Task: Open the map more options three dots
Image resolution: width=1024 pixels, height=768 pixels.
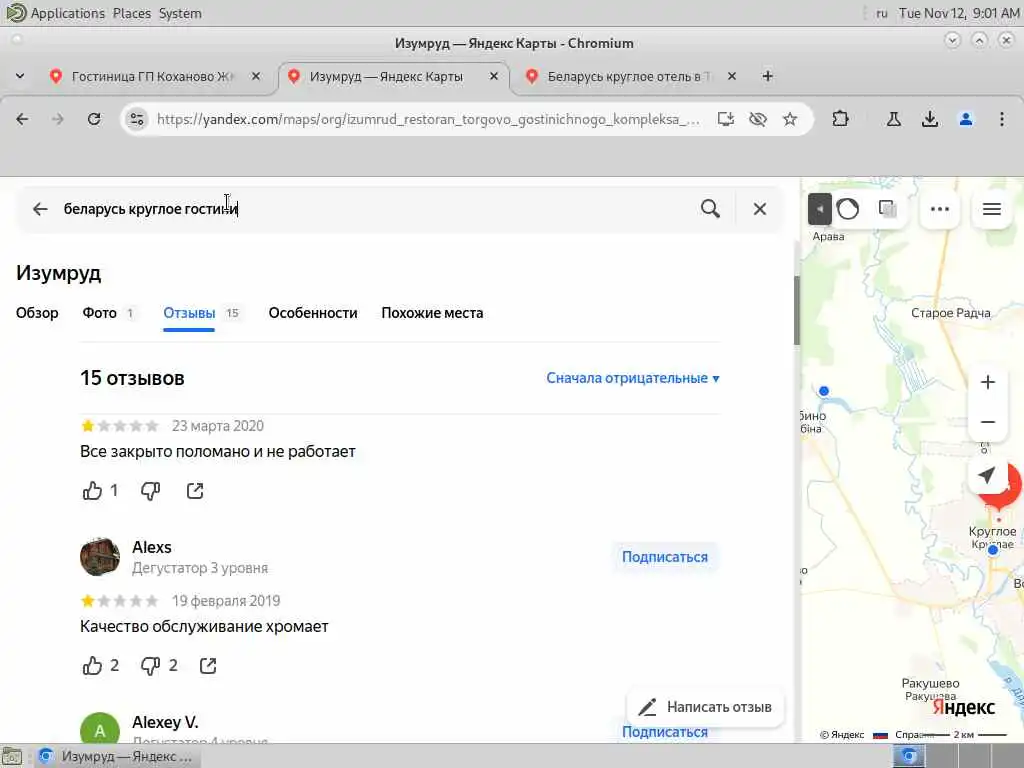Action: (939, 209)
